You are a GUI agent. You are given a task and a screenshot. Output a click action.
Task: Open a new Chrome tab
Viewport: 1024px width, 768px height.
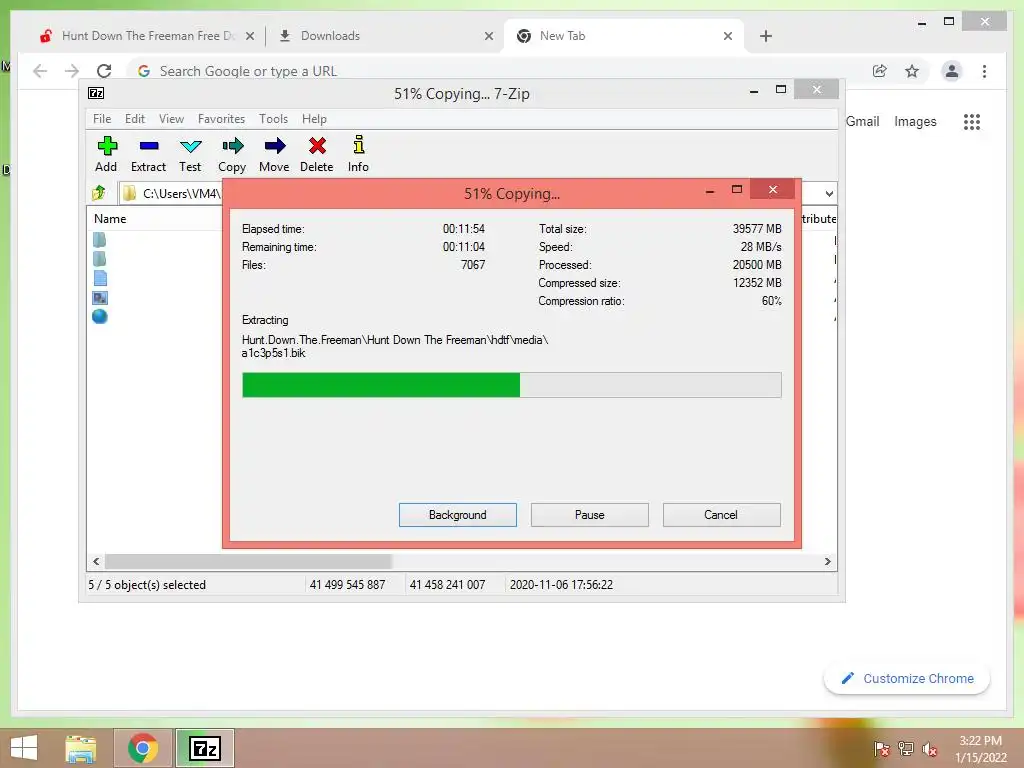coord(766,36)
